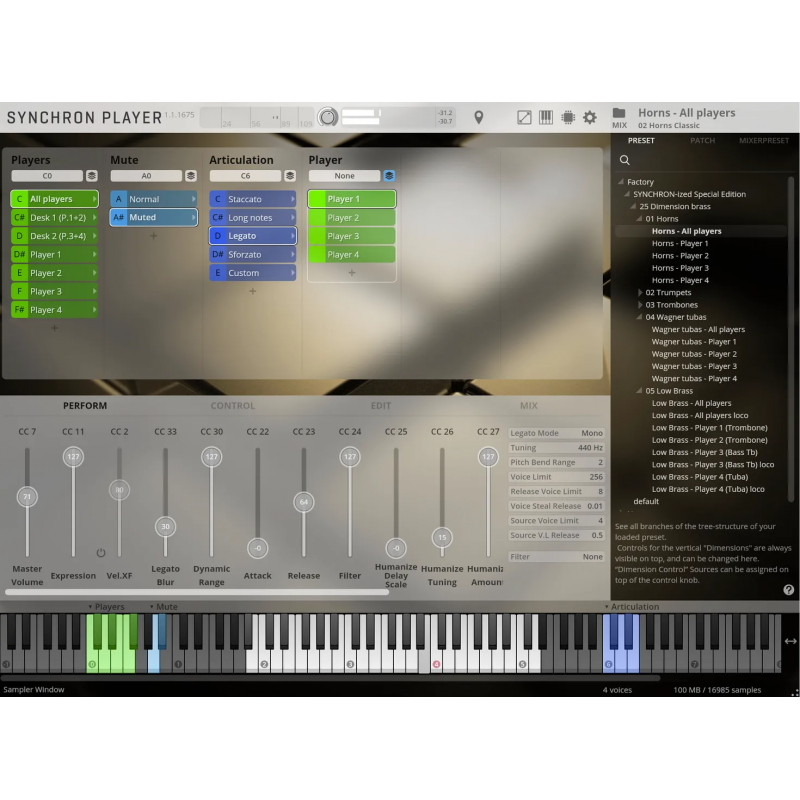800x800 pixels.
Task: Open the Synchron Player settings gear
Action: point(590,117)
